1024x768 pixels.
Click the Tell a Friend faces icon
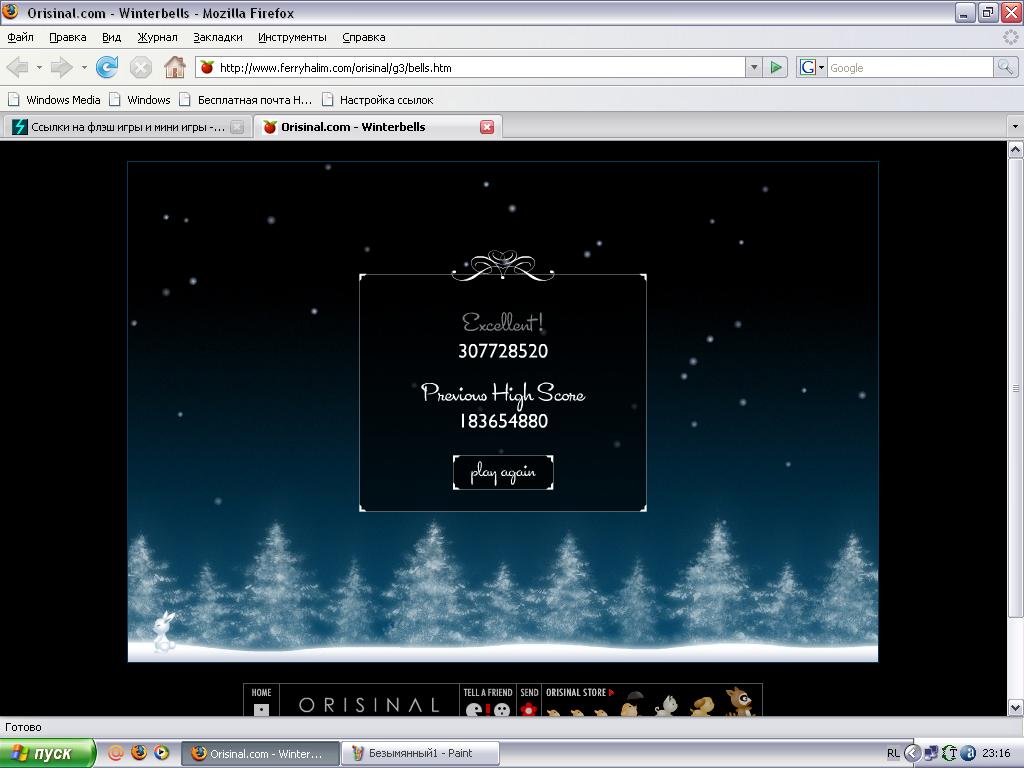coord(488,709)
